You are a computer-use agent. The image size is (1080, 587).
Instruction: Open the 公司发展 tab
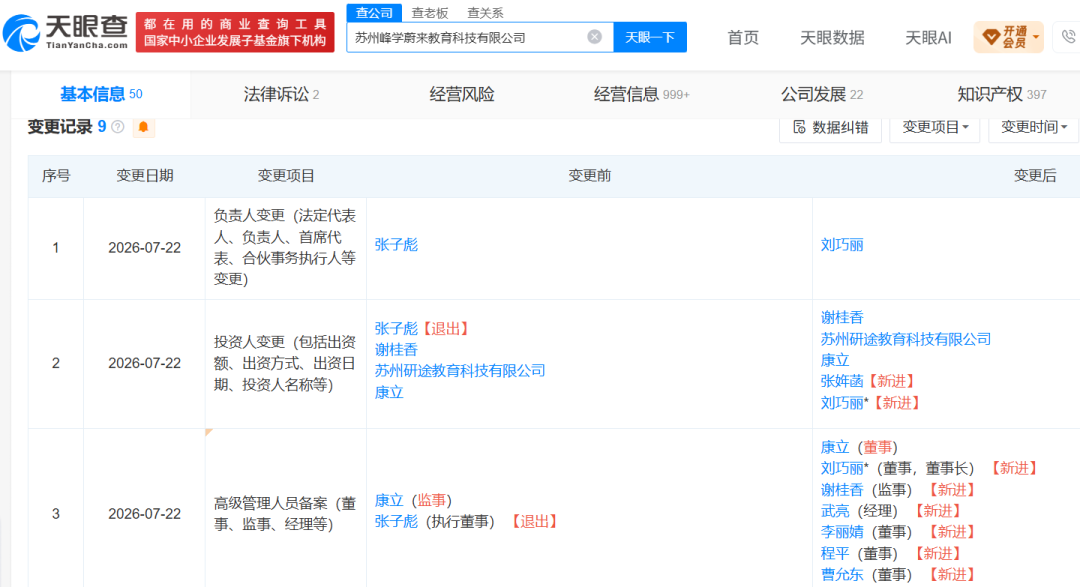[821, 94]
